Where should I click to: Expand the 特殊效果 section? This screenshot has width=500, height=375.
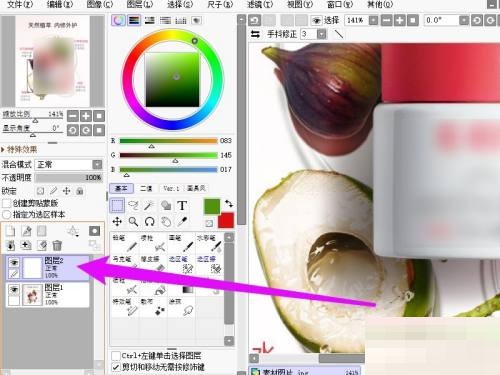pos(19,149)
